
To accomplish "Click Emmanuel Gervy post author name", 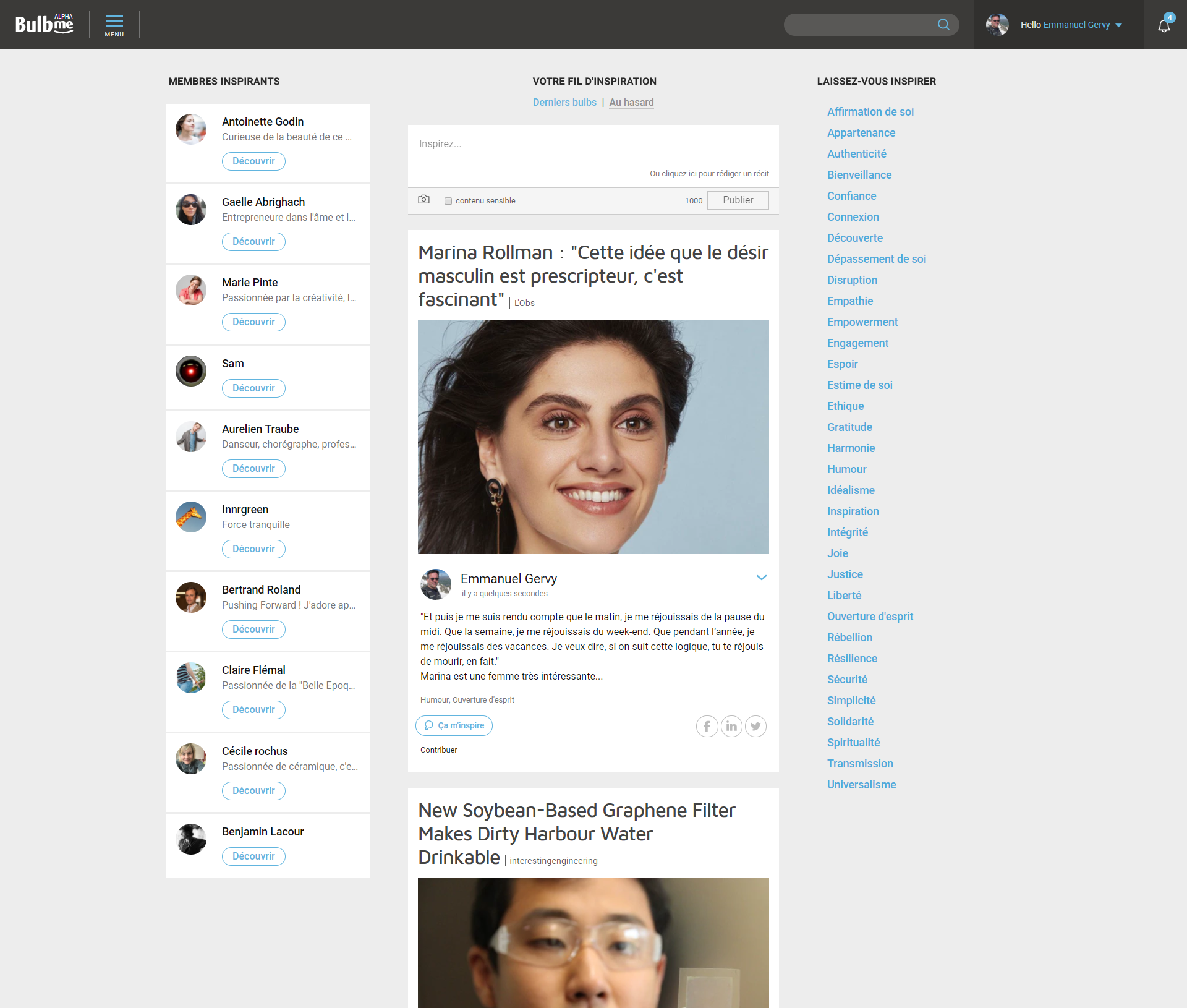I will 509,579.
